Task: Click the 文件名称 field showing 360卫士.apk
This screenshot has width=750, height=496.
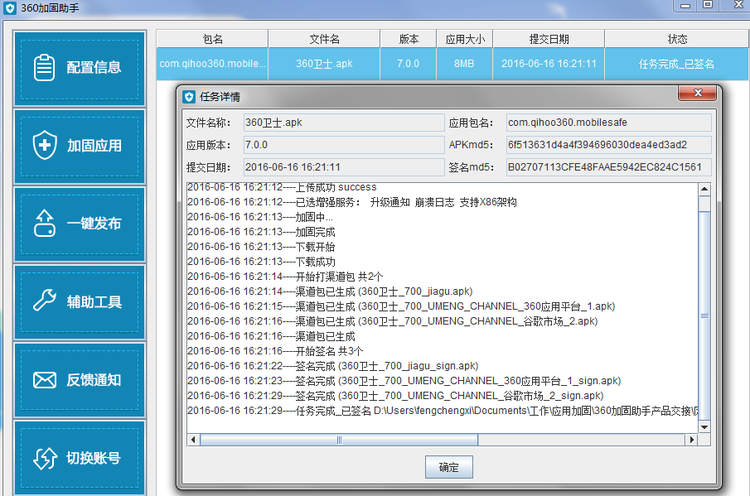Action: click(x=343, y=122)
